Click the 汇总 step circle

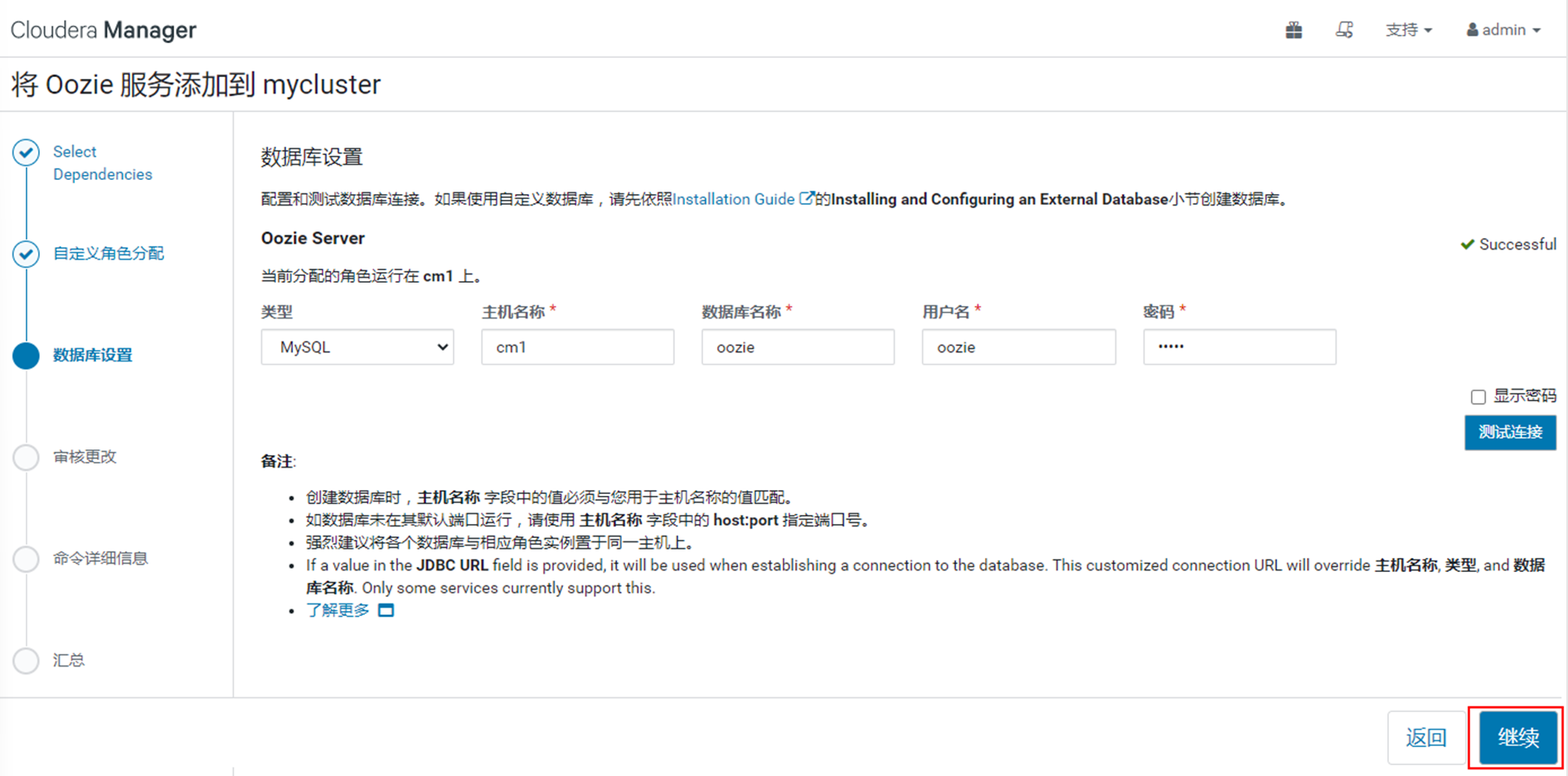click(27, 661)
